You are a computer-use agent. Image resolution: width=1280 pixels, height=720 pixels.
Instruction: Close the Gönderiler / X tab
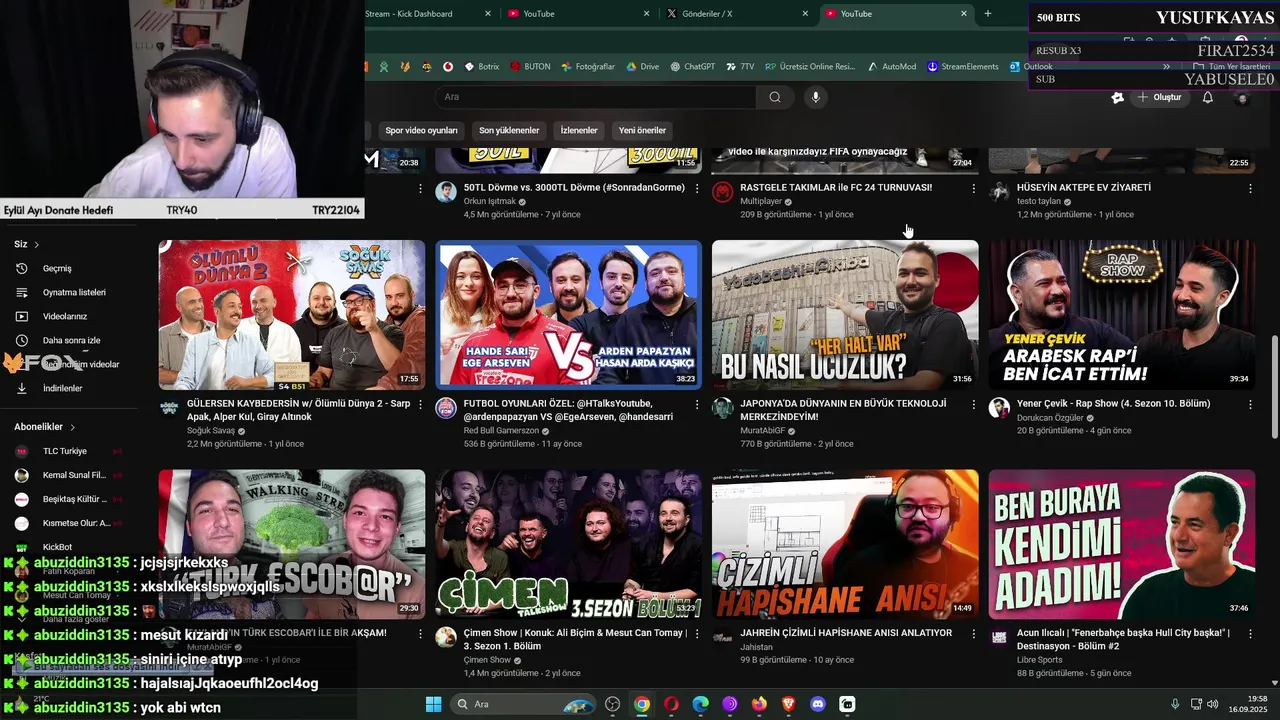click(x=805, y=14)
